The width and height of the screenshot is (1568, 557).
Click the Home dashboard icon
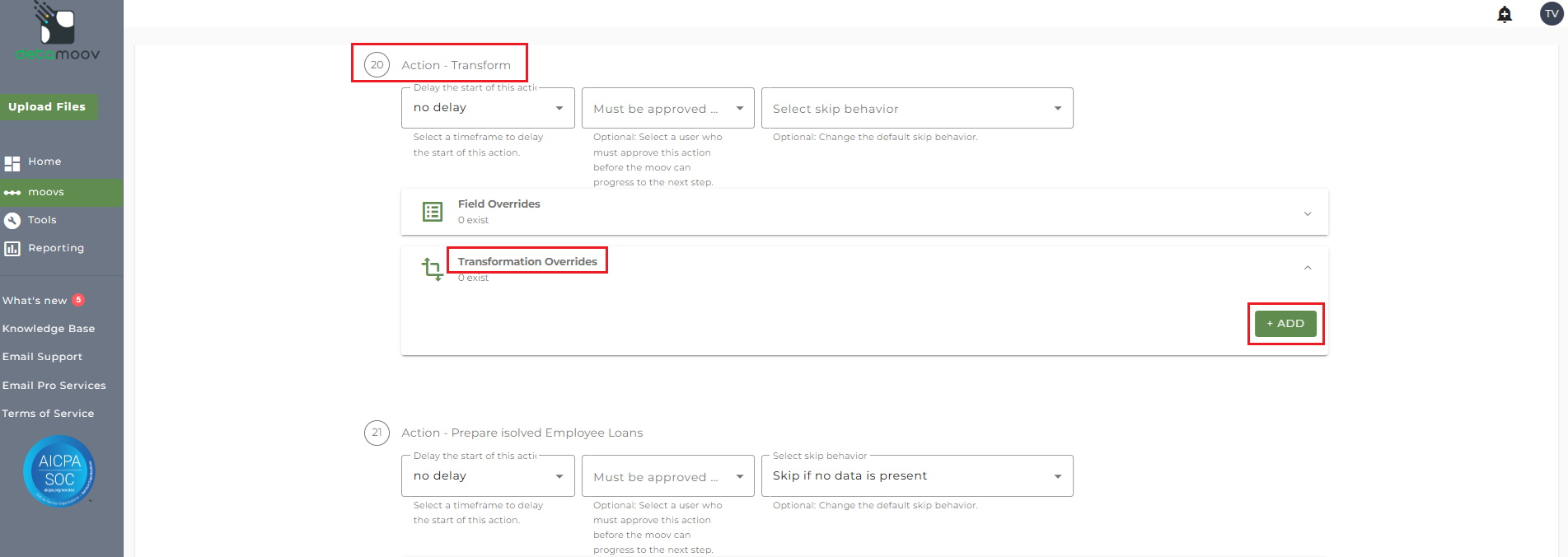tap(12, 163)
